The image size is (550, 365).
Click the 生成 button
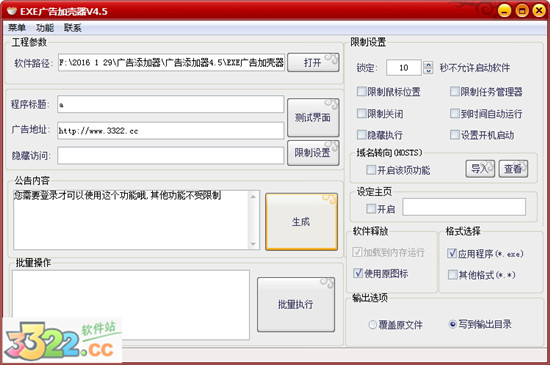[301, 222]
